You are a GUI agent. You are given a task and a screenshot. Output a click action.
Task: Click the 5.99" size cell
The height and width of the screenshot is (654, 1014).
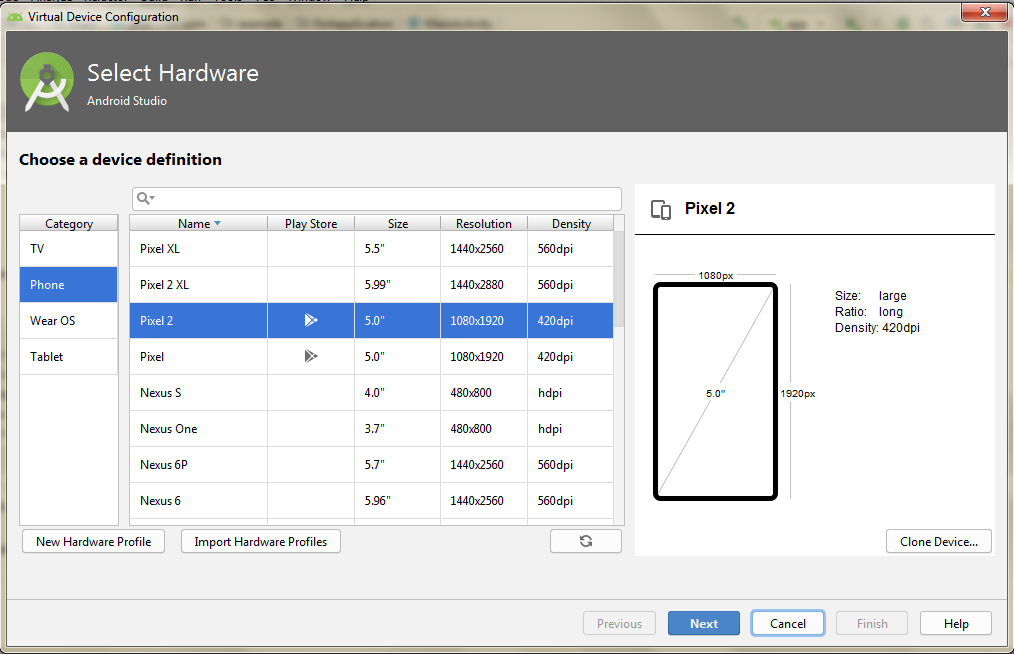[x=398, y=285]
